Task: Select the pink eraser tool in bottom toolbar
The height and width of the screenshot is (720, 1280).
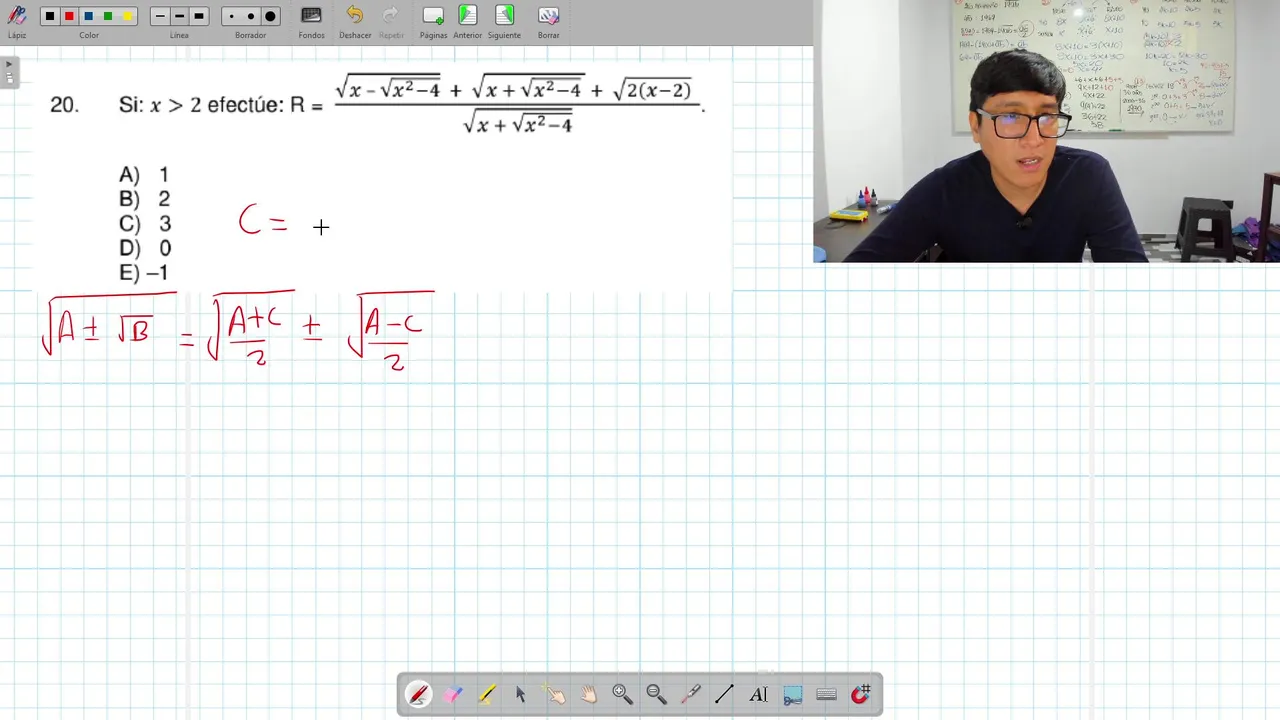Action: [452, 694]
